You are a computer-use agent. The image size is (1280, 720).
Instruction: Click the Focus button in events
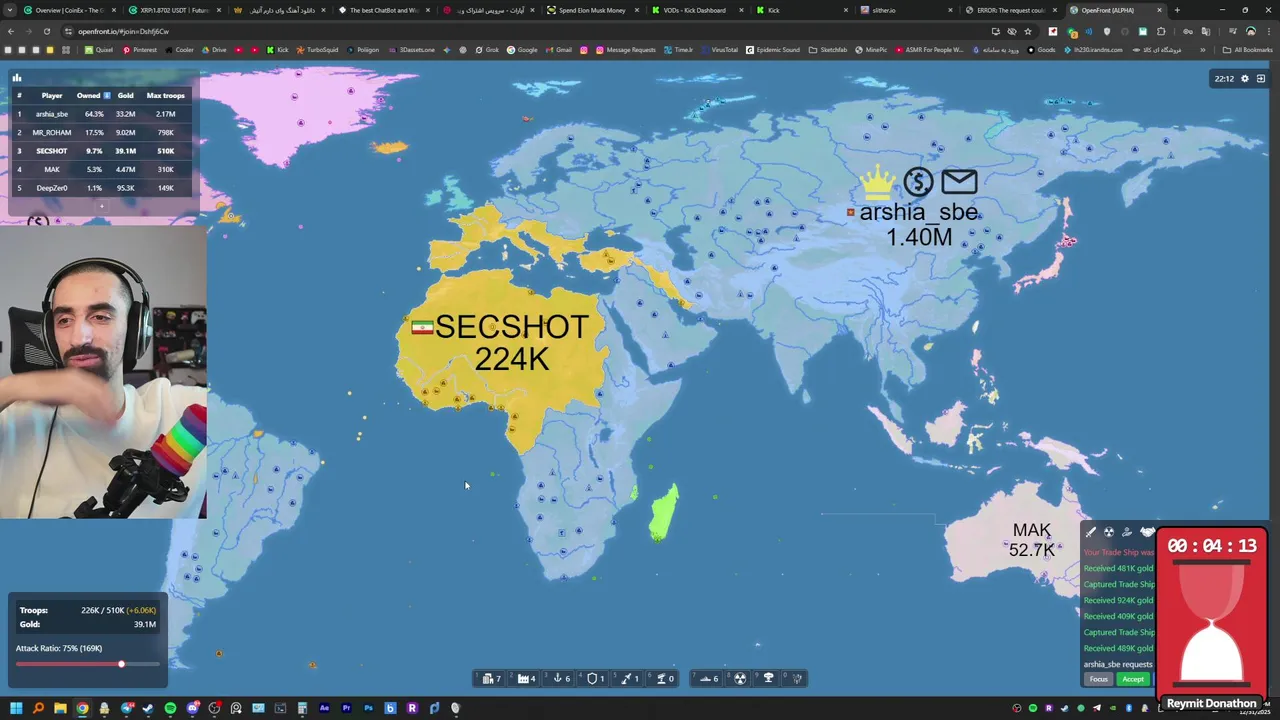(x=1098, y=679)
